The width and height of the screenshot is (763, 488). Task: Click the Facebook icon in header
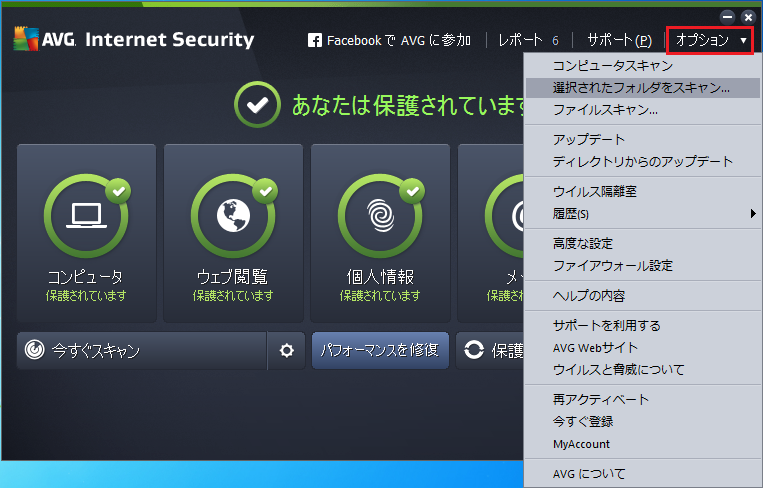click(x=315, y=40)
